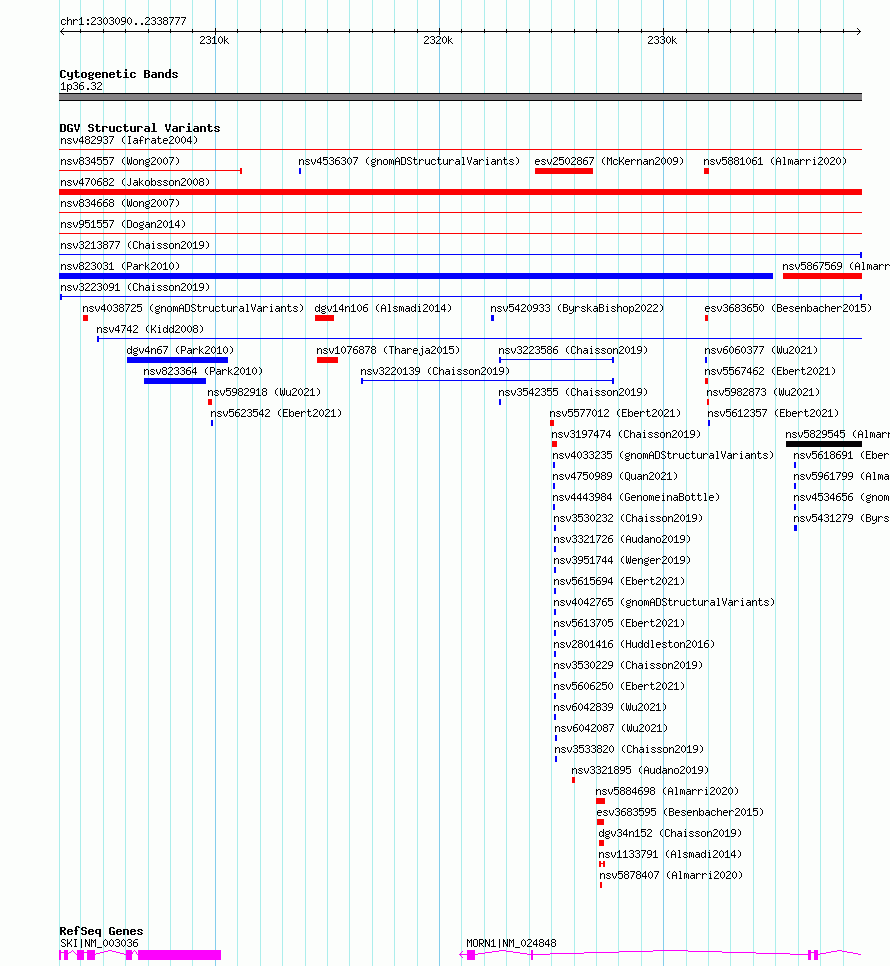This screenshot has height=966, width=890.
Task: Click nsv6060377 (Wu2021) label
Action: pos(761,350)
